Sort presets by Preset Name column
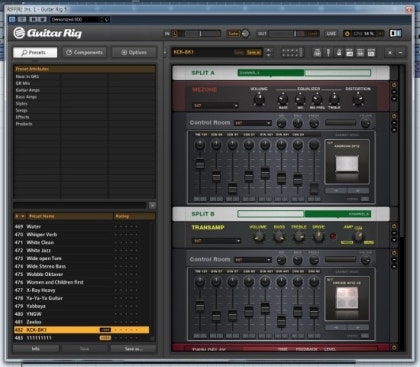The height and width of the screenshot is (367, 420). [70, 216]
